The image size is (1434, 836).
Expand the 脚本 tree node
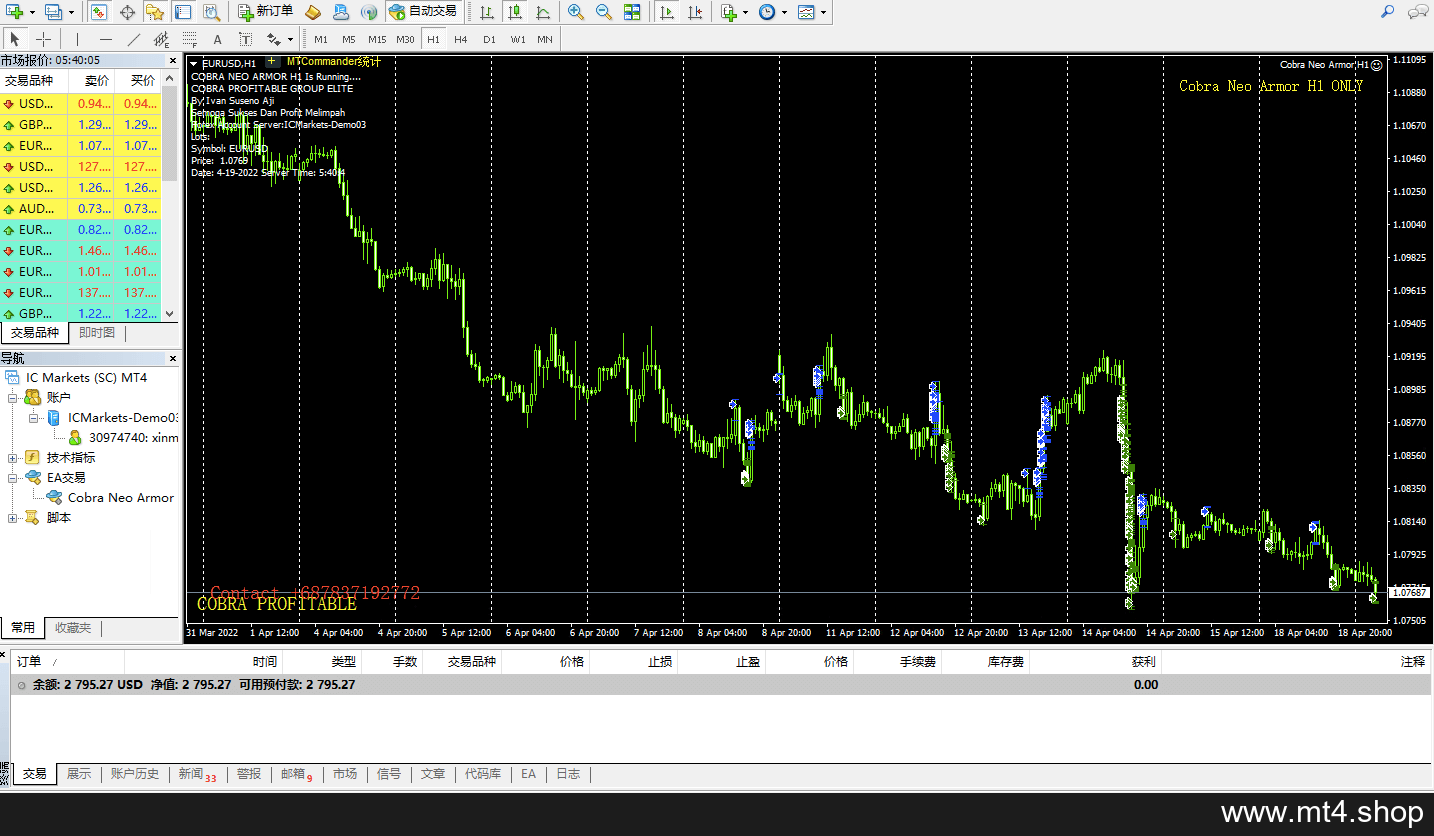point(13,518)
